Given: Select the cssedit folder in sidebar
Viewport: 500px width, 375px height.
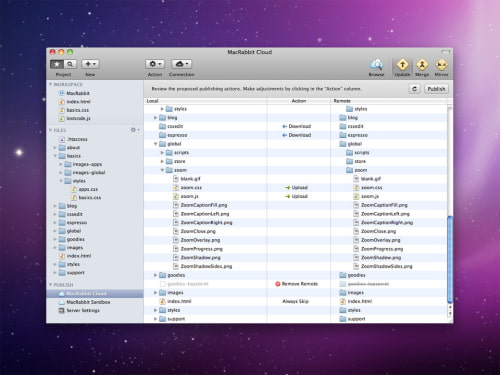Looking at the screenshot, I should tap(75, 214).
